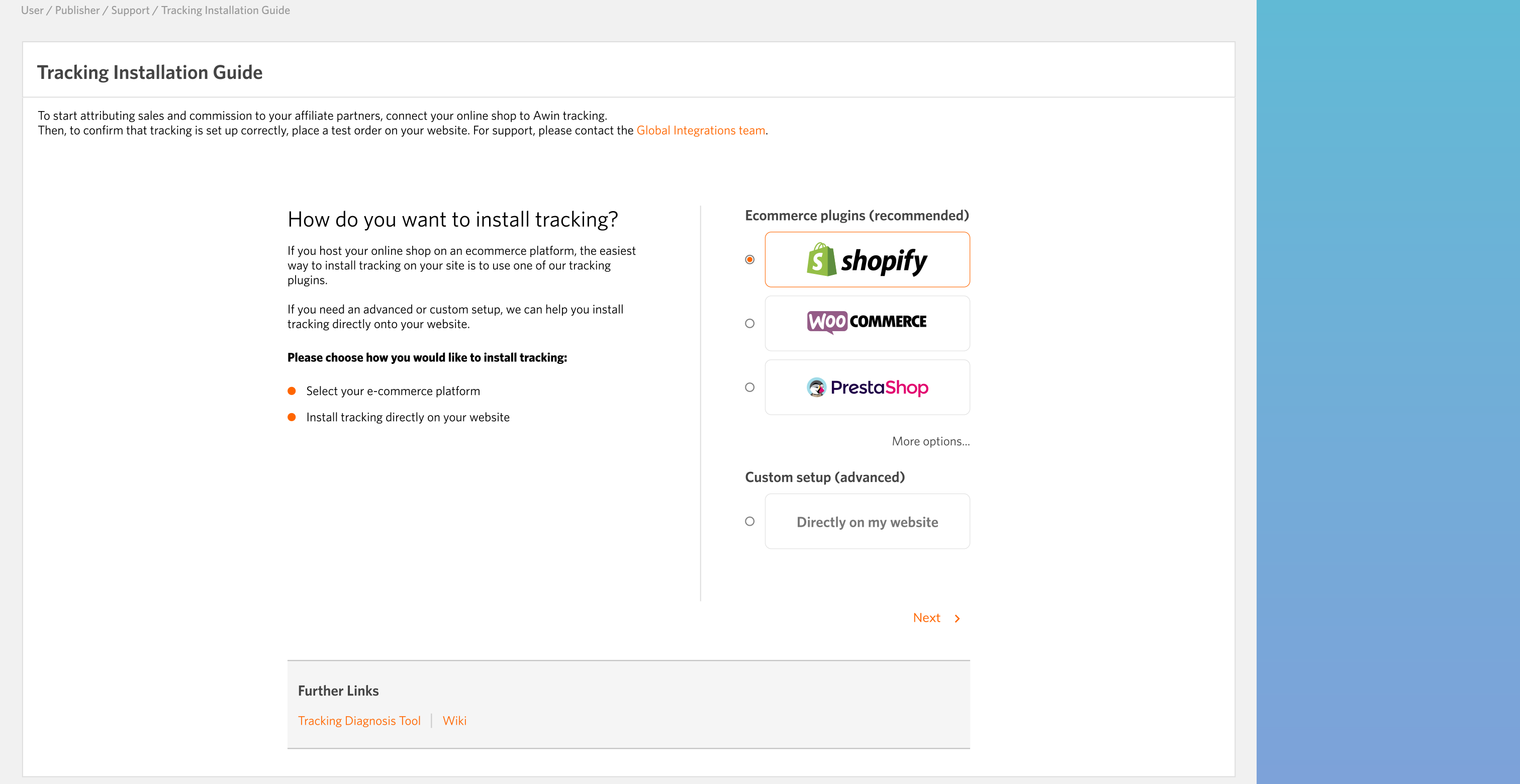Click orange bullet beside Install tracking directly

[292, 417]
